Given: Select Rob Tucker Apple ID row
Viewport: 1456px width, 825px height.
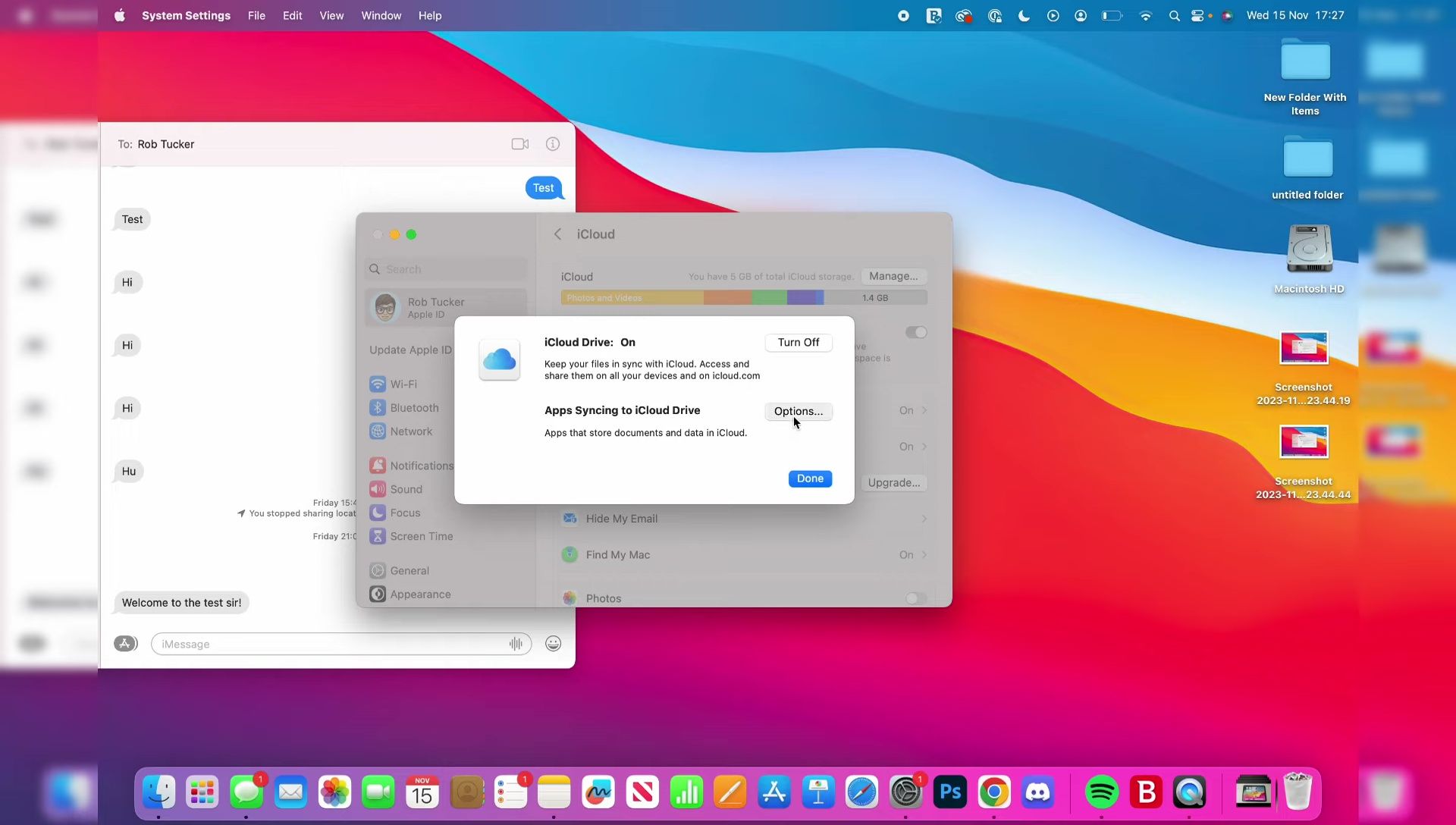Looking at the screenshot, I should point(446,308).
